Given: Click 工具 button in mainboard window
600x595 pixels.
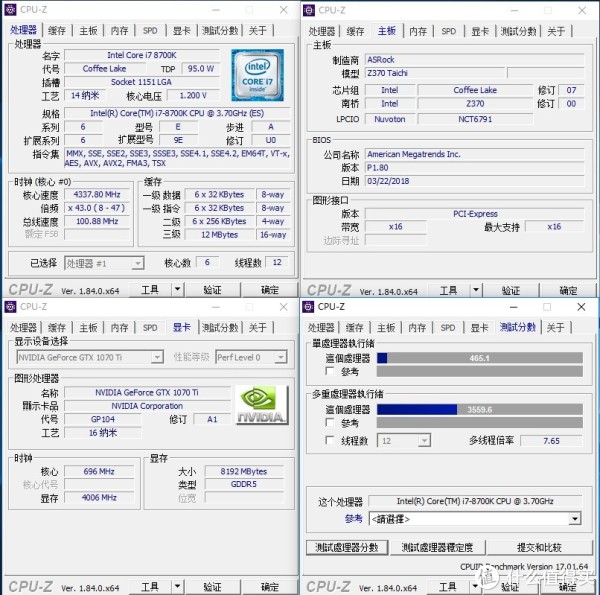Looking at the screenshot, I should click(x=449, y=290).
